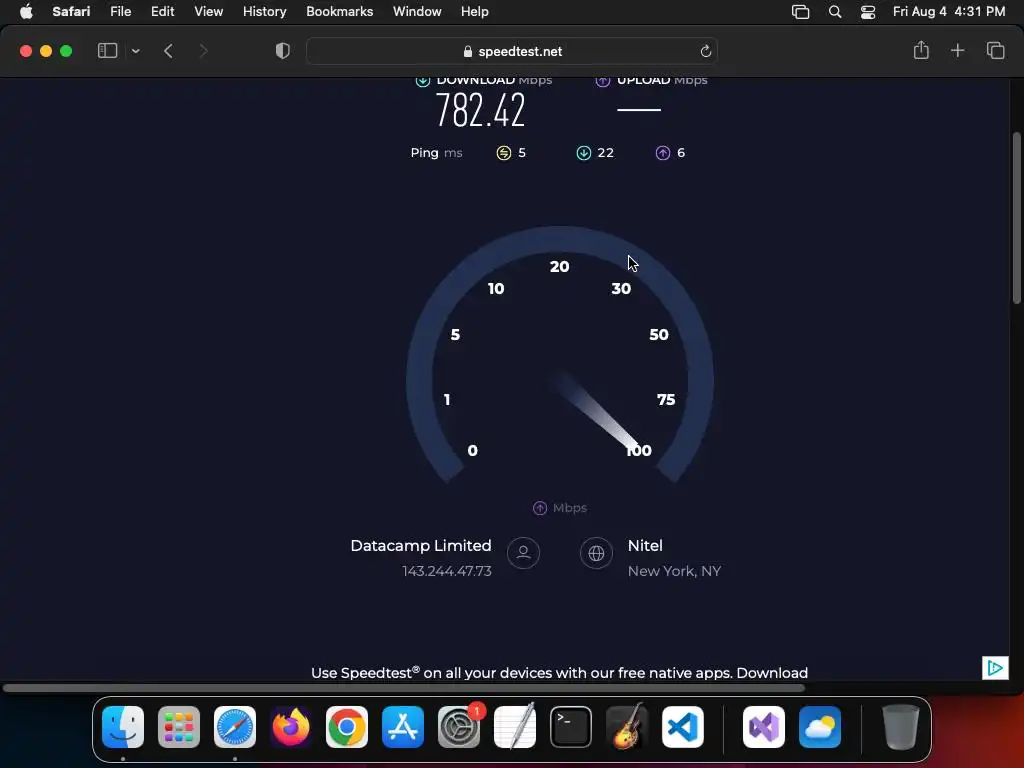Open the Edit menu

point(163,12)
